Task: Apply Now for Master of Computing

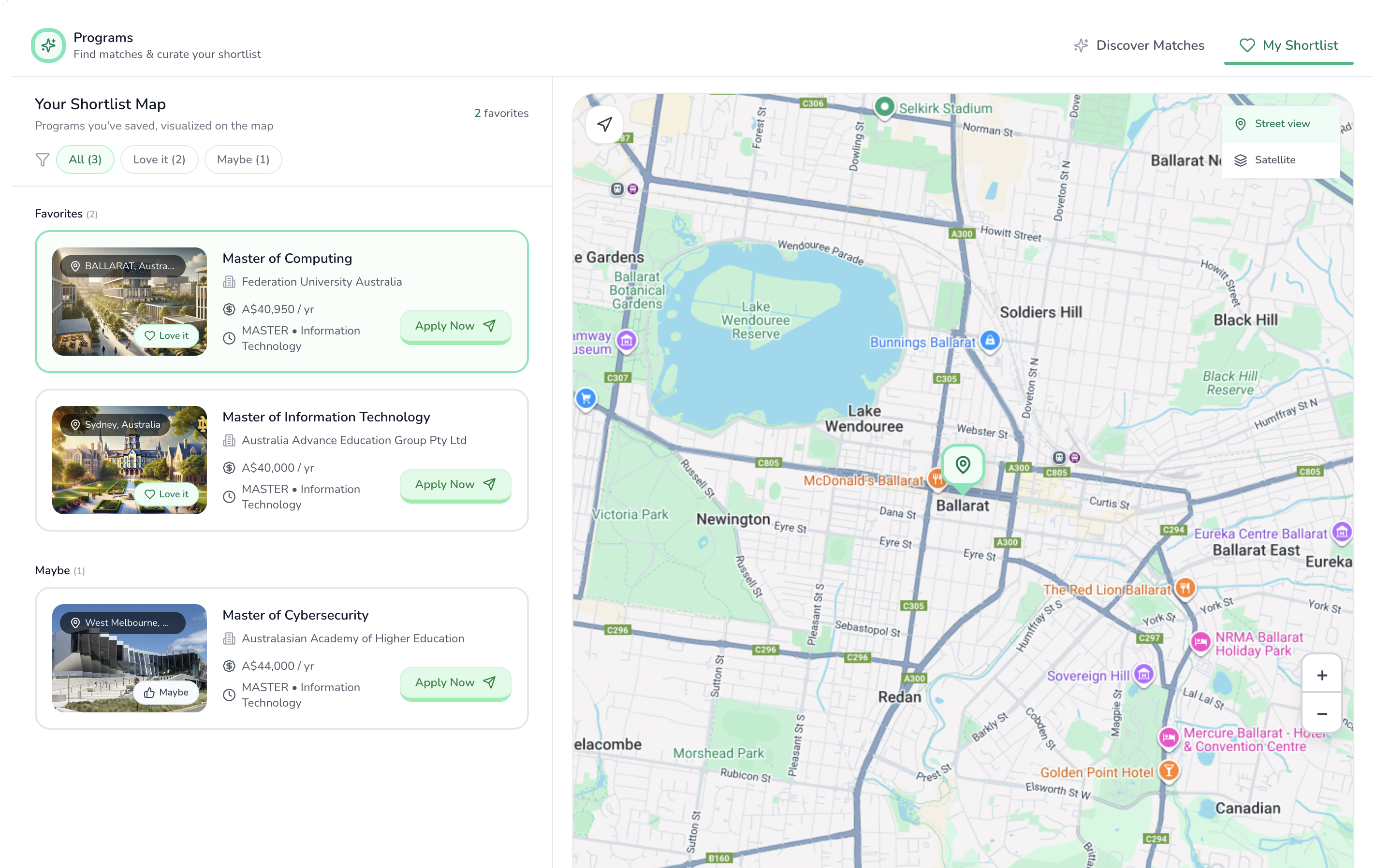Action: [455, 326]
